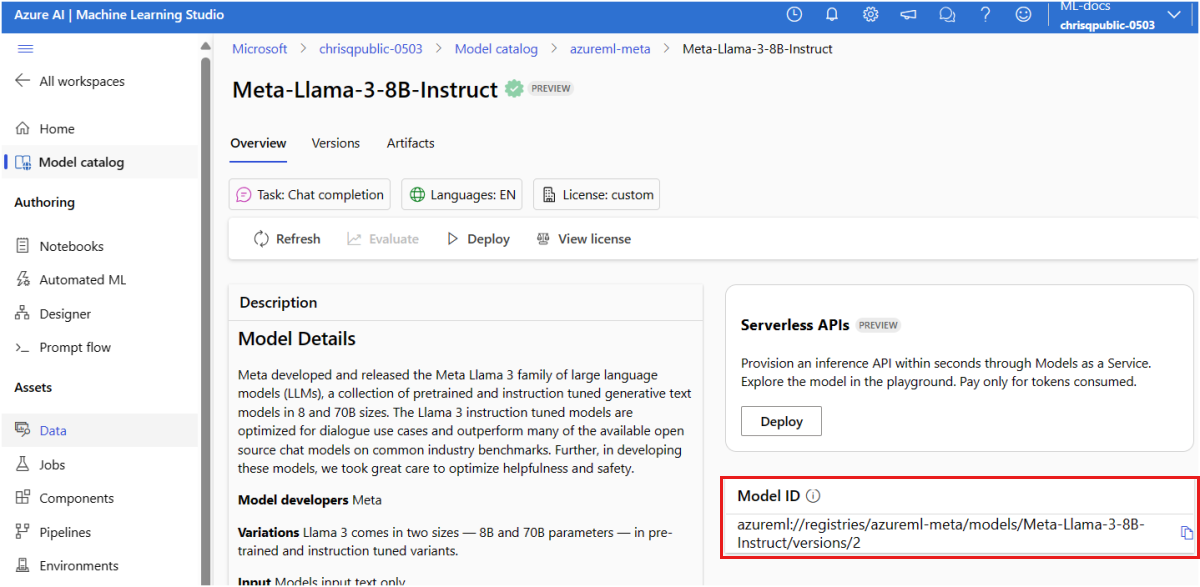The width and height of the screenshot is (1200, 587).
Task: Click the Model ID info icon
Action: point(813,496)
